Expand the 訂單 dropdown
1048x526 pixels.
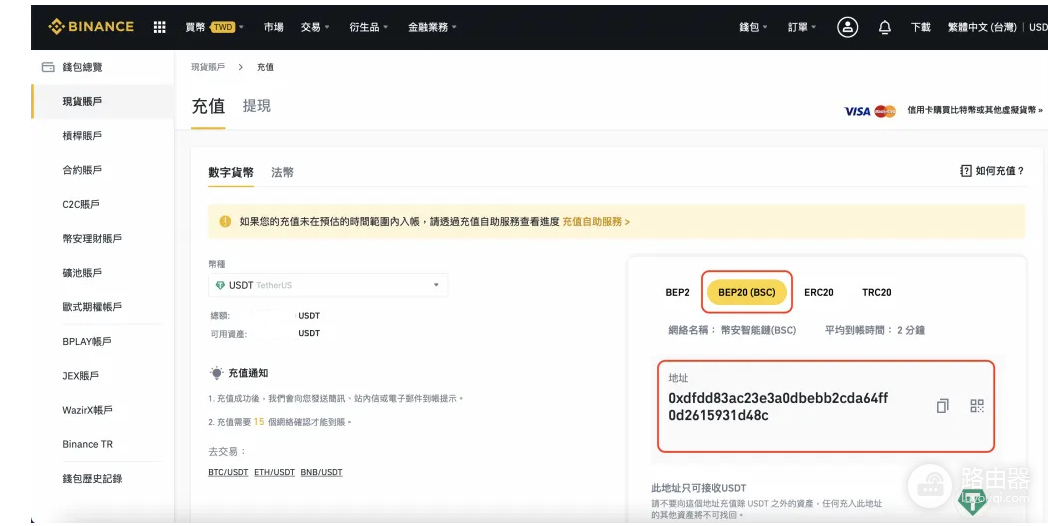point(802,27)
